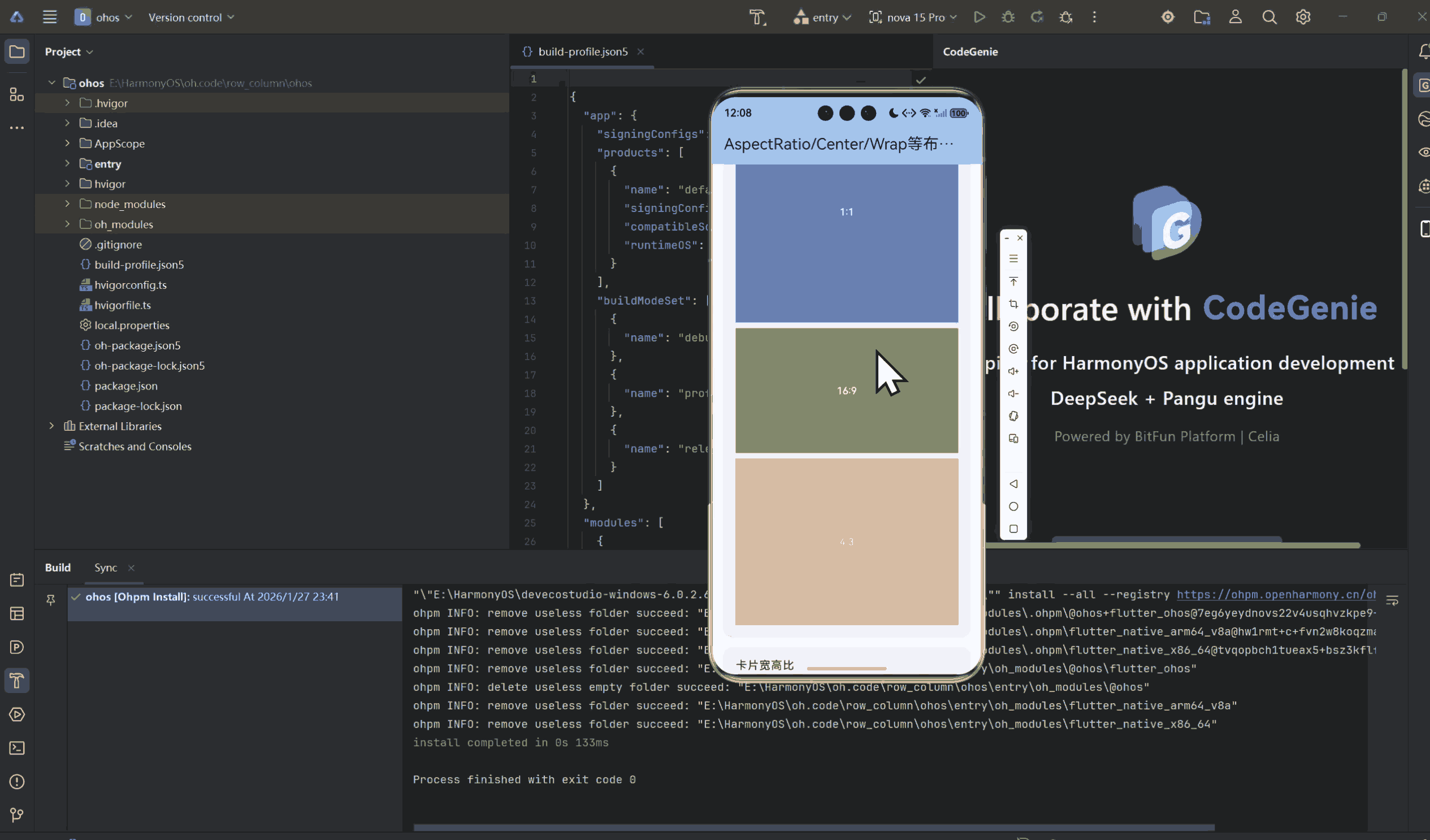
Task: Open hvigorfile.ts in the project tree
Action: pyautogui.click(x=123, y=305)
